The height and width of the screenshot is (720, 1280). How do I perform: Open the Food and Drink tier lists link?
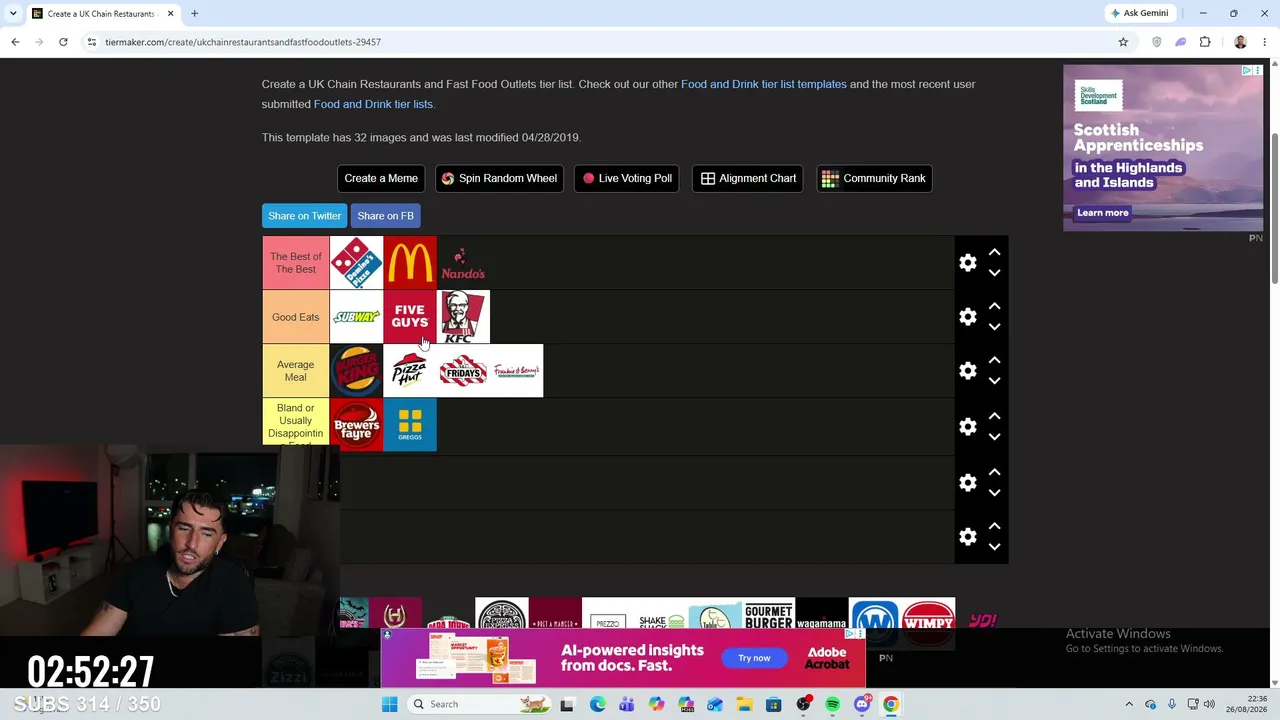tap(373, 104)
